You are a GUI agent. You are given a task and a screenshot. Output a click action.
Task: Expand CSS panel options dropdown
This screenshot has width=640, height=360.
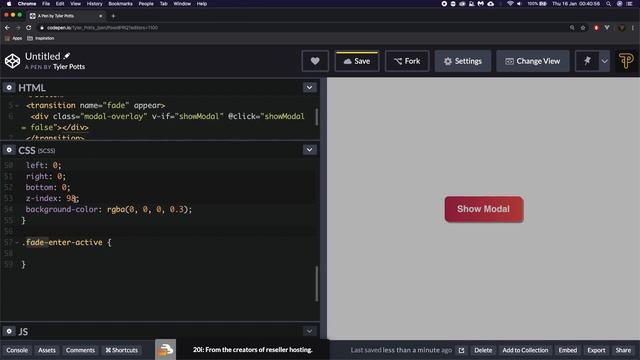tap(309, 150)
